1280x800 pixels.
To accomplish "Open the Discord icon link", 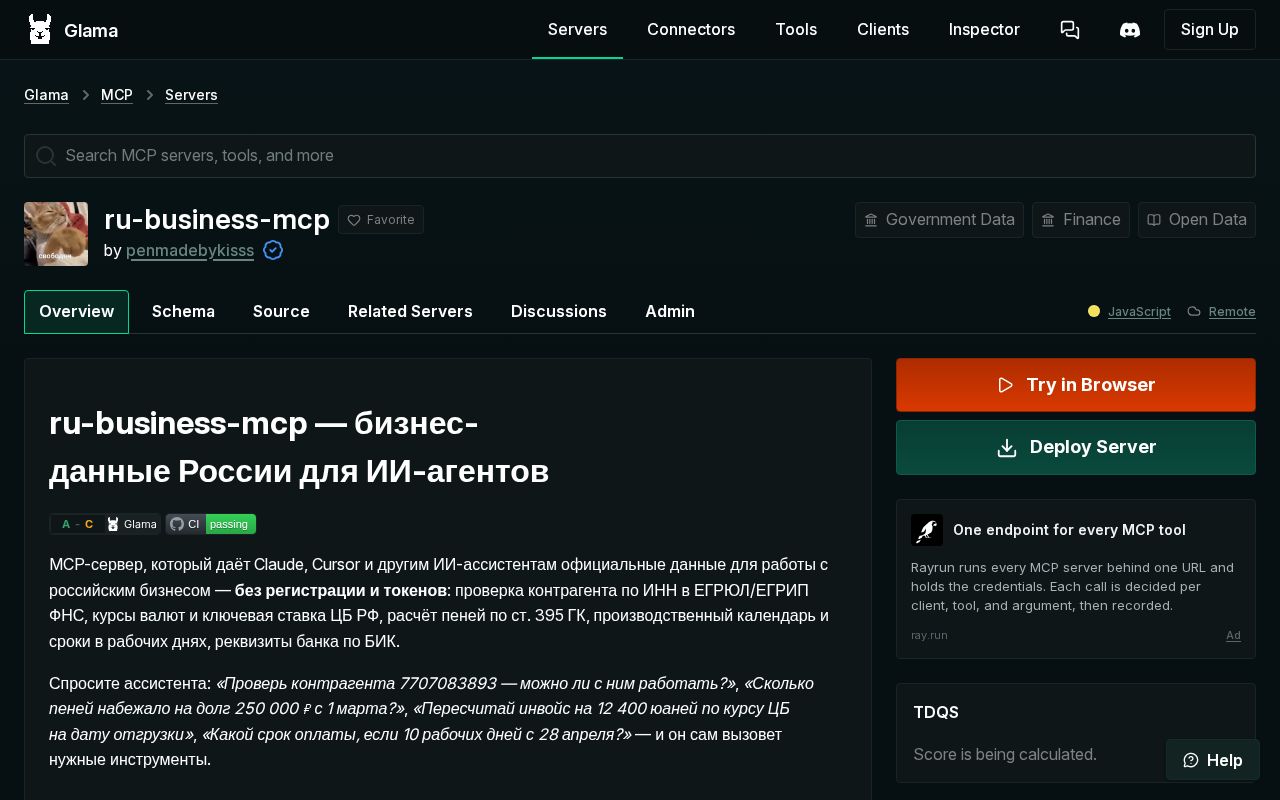I will (1130, 30).
